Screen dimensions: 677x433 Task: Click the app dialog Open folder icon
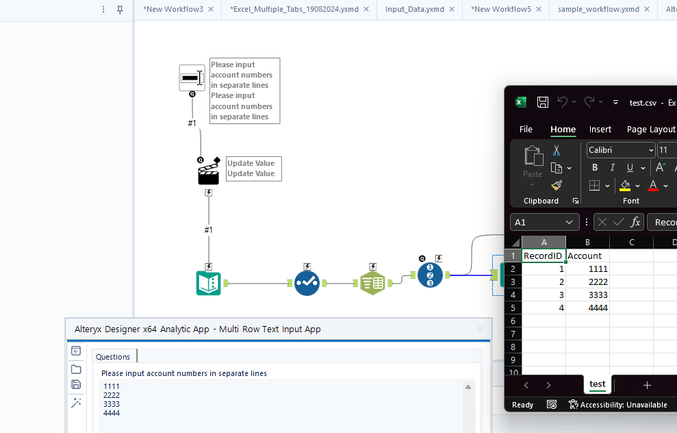[76, 369]
